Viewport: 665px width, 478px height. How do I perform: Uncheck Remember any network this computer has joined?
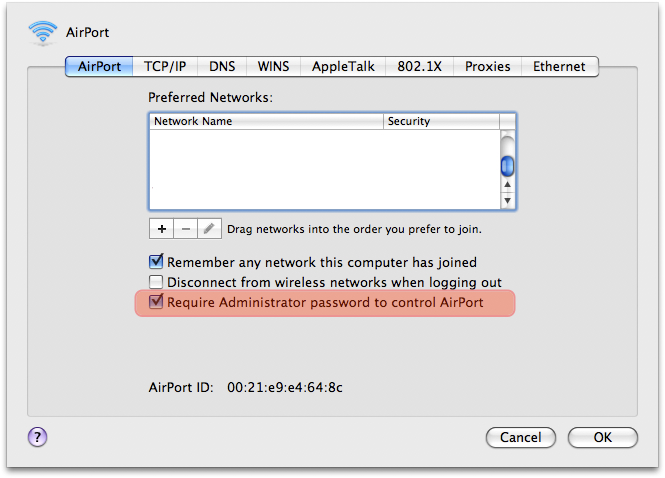click(x=156, y=262)
